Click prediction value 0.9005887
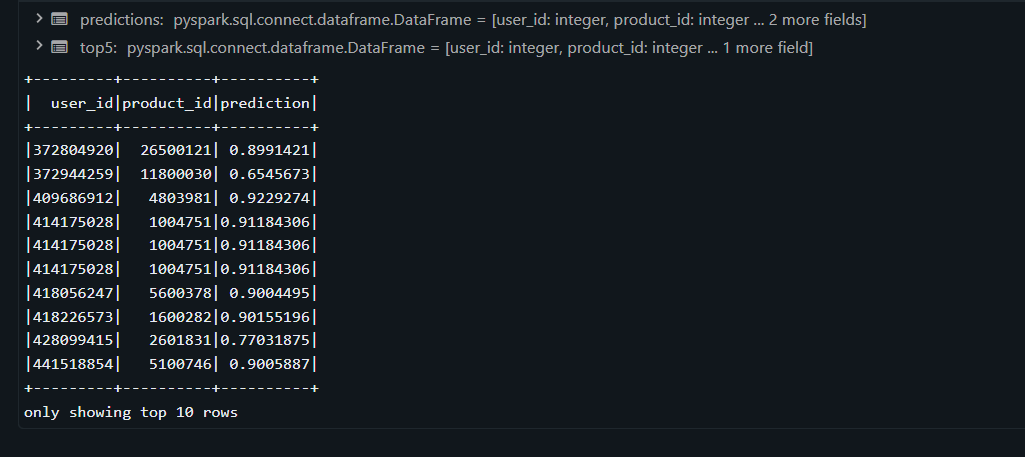 click(x=269, y=364)
